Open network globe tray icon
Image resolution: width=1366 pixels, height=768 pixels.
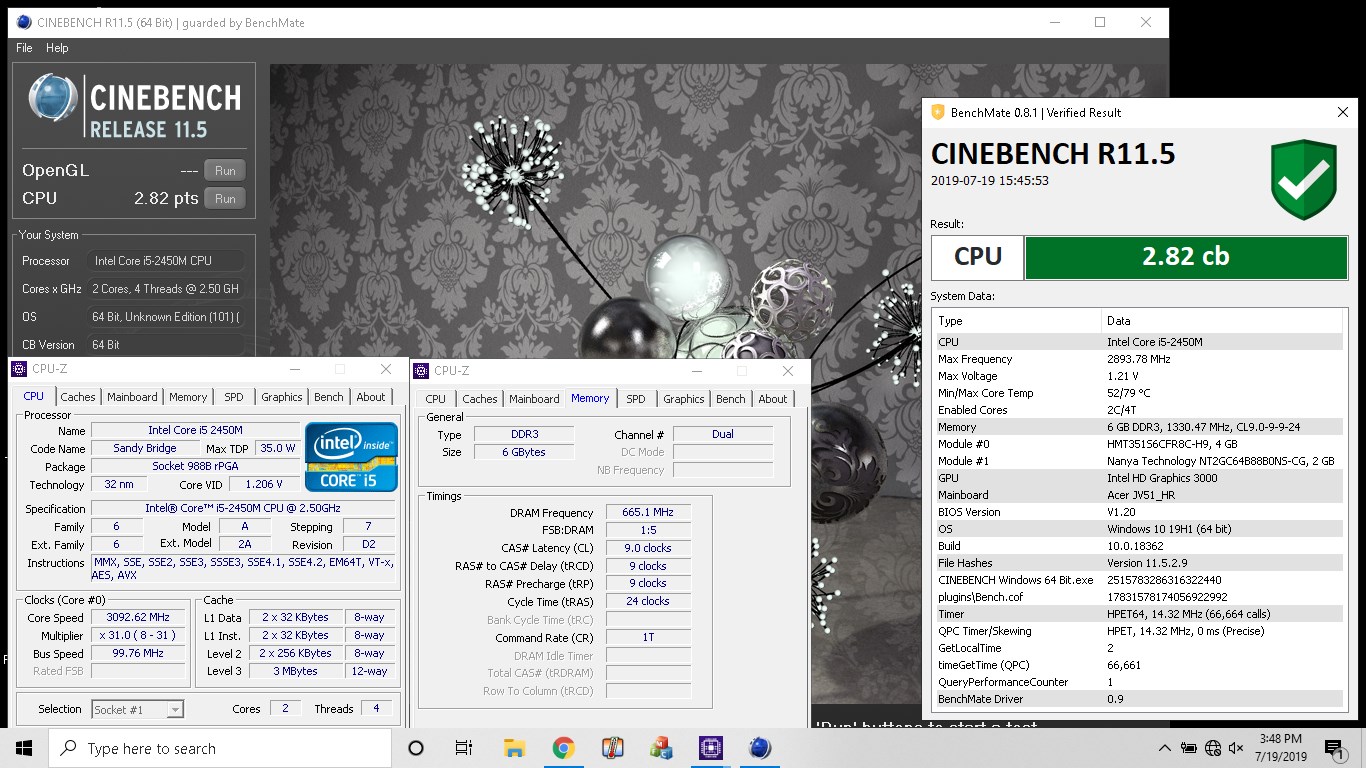pos(1213,748)
